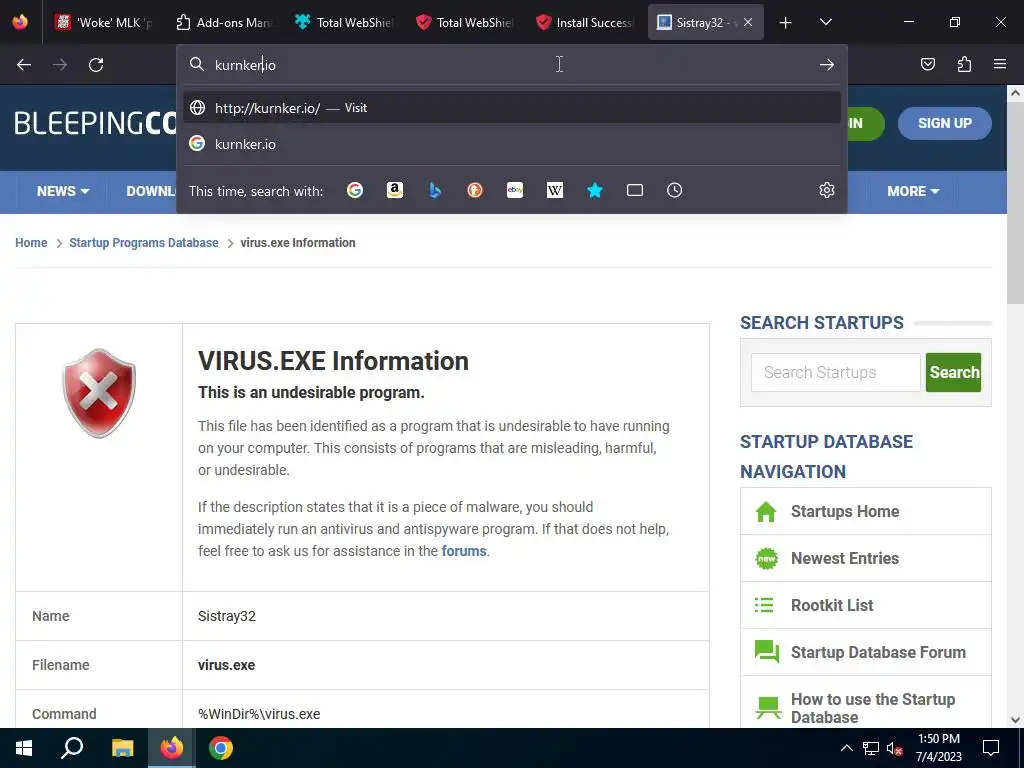Search this time with Amazon icon
The height and width of the screenshot is (768, 1024).
click(x=394, y=190)
